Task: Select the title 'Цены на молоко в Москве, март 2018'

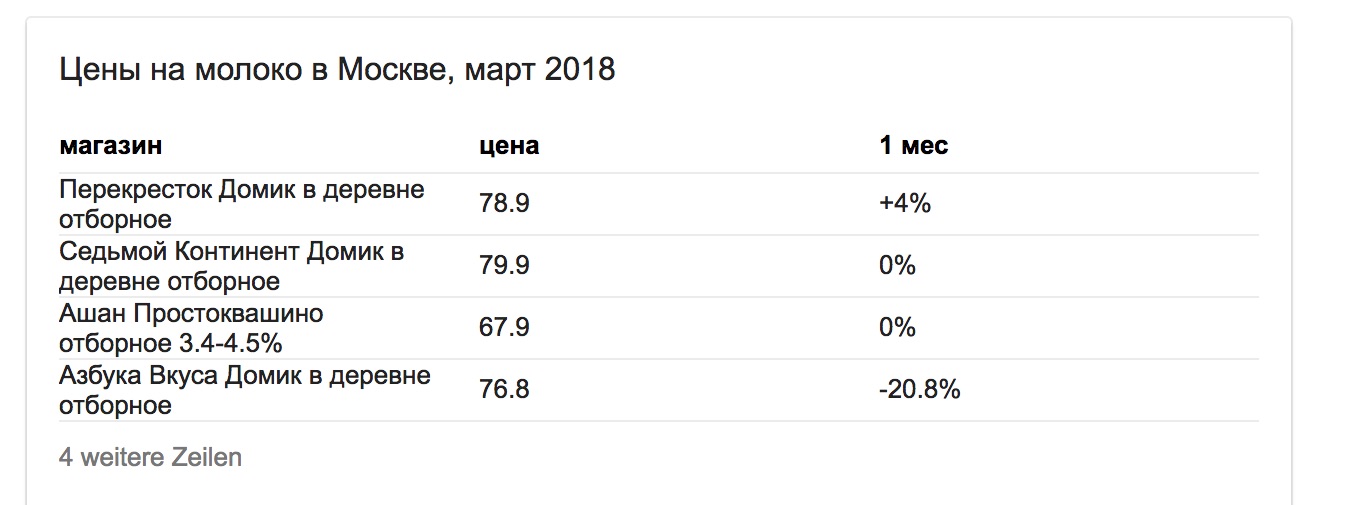Action: click(x=337, y=71)
